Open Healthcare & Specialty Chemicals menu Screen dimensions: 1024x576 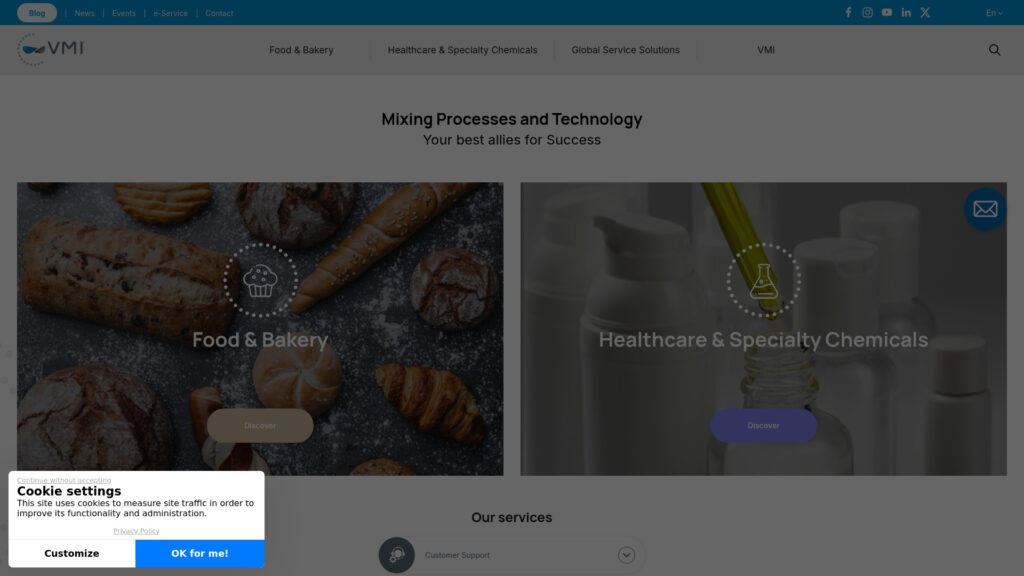pyautogui.click(x=462, y=50)
